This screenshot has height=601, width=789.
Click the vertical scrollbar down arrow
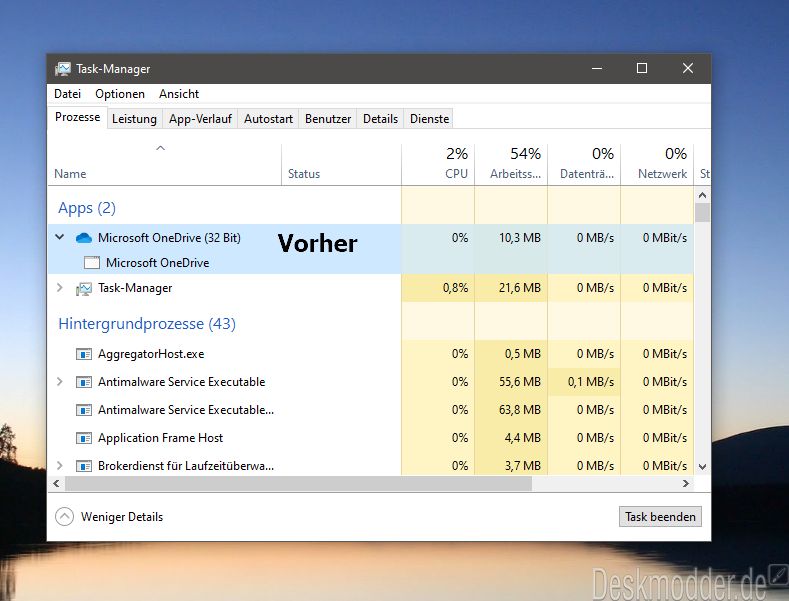click(702, 467)
